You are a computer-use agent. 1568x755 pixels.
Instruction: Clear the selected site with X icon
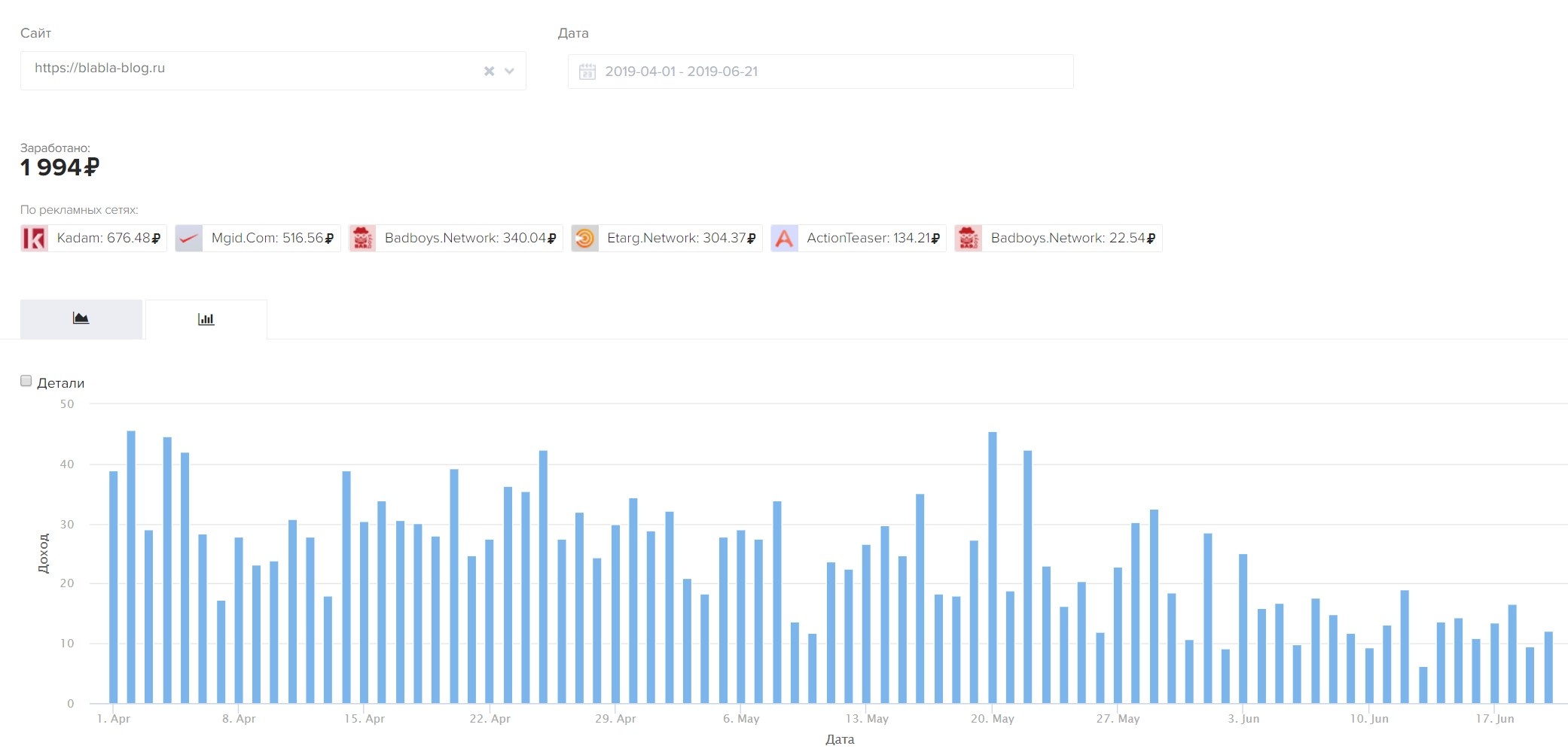click(x=489, y=71)
